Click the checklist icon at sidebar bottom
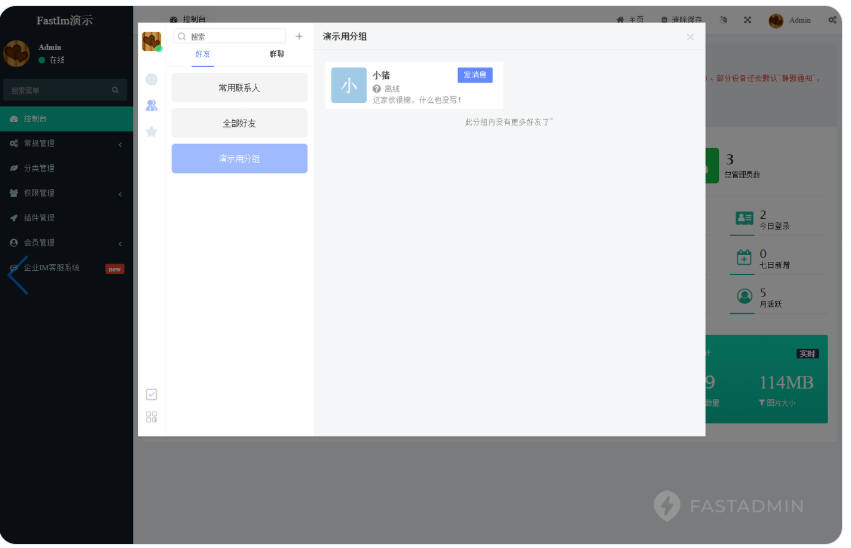The height and width of the screenshot is (548, 851). coord(151,394)
